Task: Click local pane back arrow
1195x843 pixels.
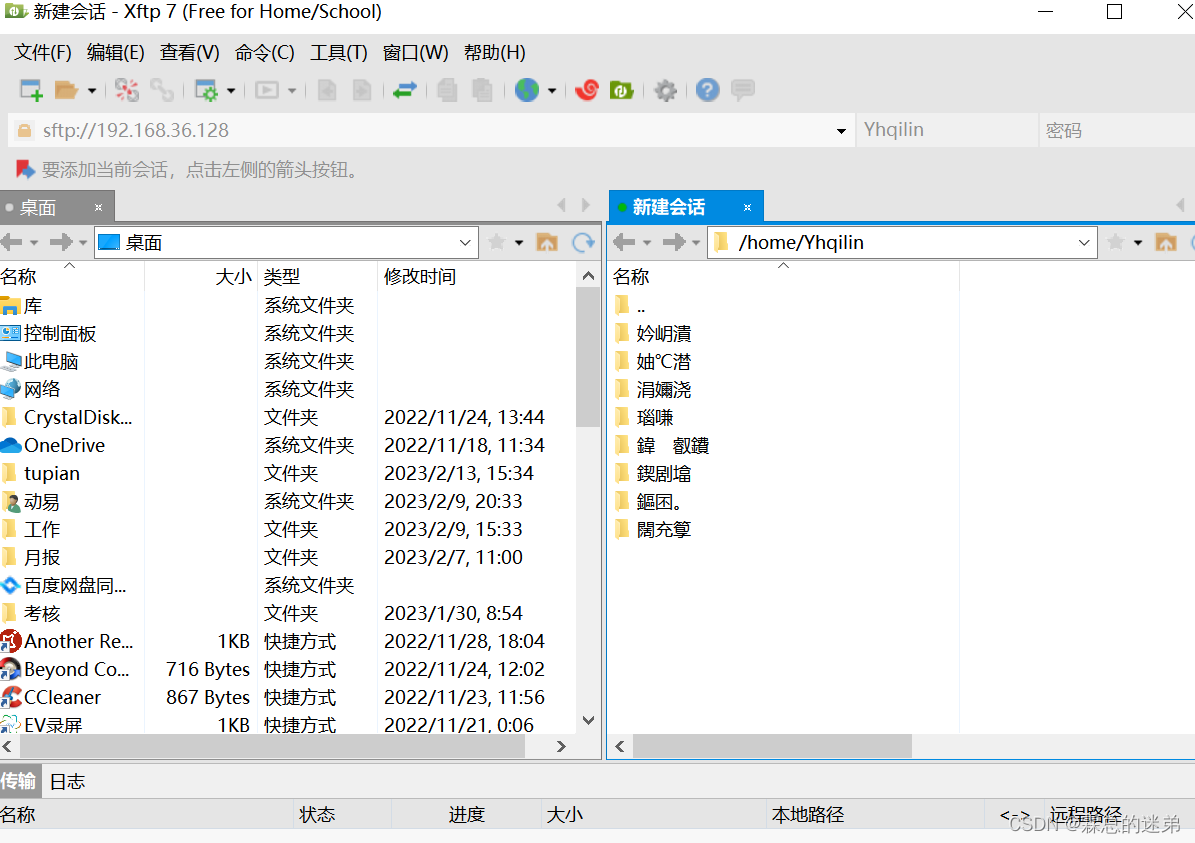Action: pos(12,242)
